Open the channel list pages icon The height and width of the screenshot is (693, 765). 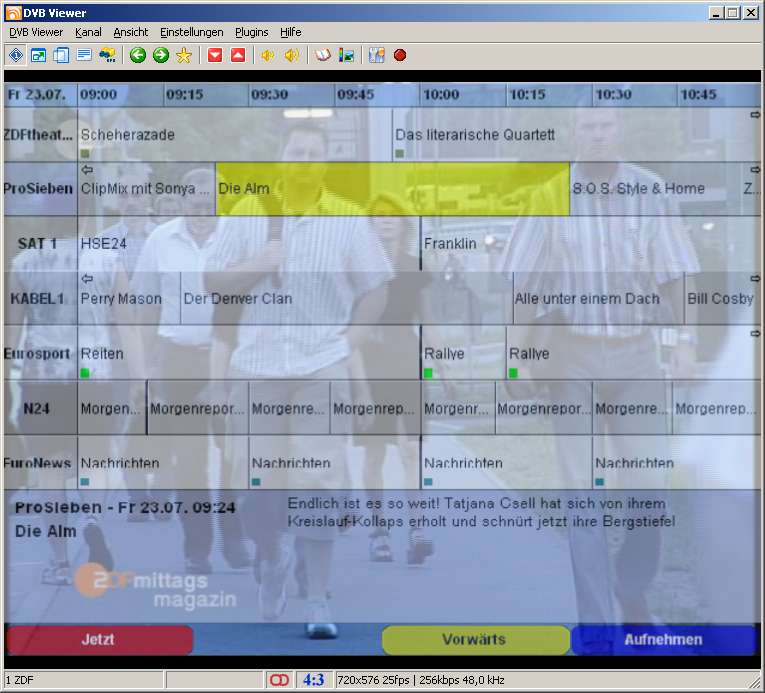[x=61, y=55]
